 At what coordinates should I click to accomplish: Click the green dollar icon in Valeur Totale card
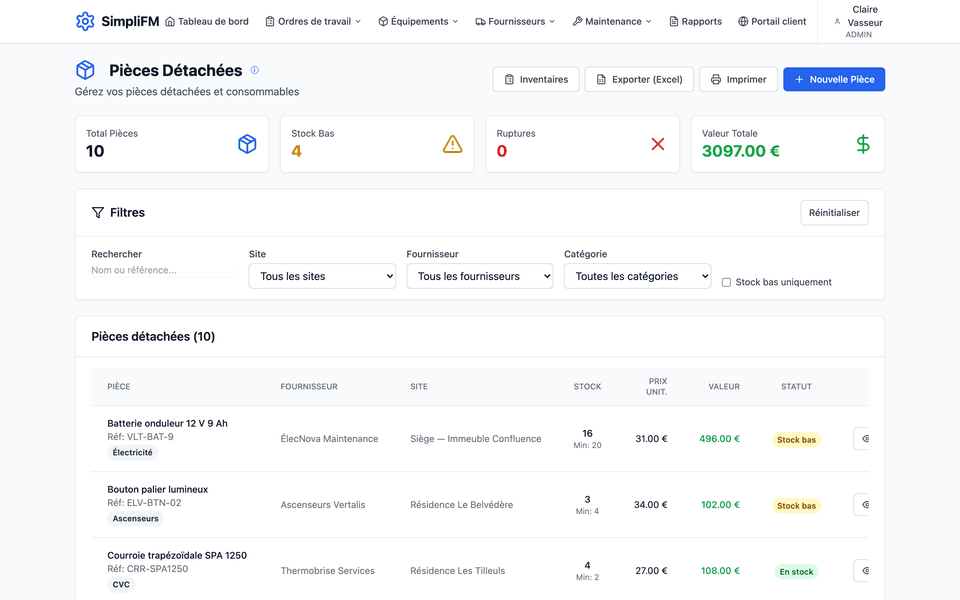tap(863, 144)
